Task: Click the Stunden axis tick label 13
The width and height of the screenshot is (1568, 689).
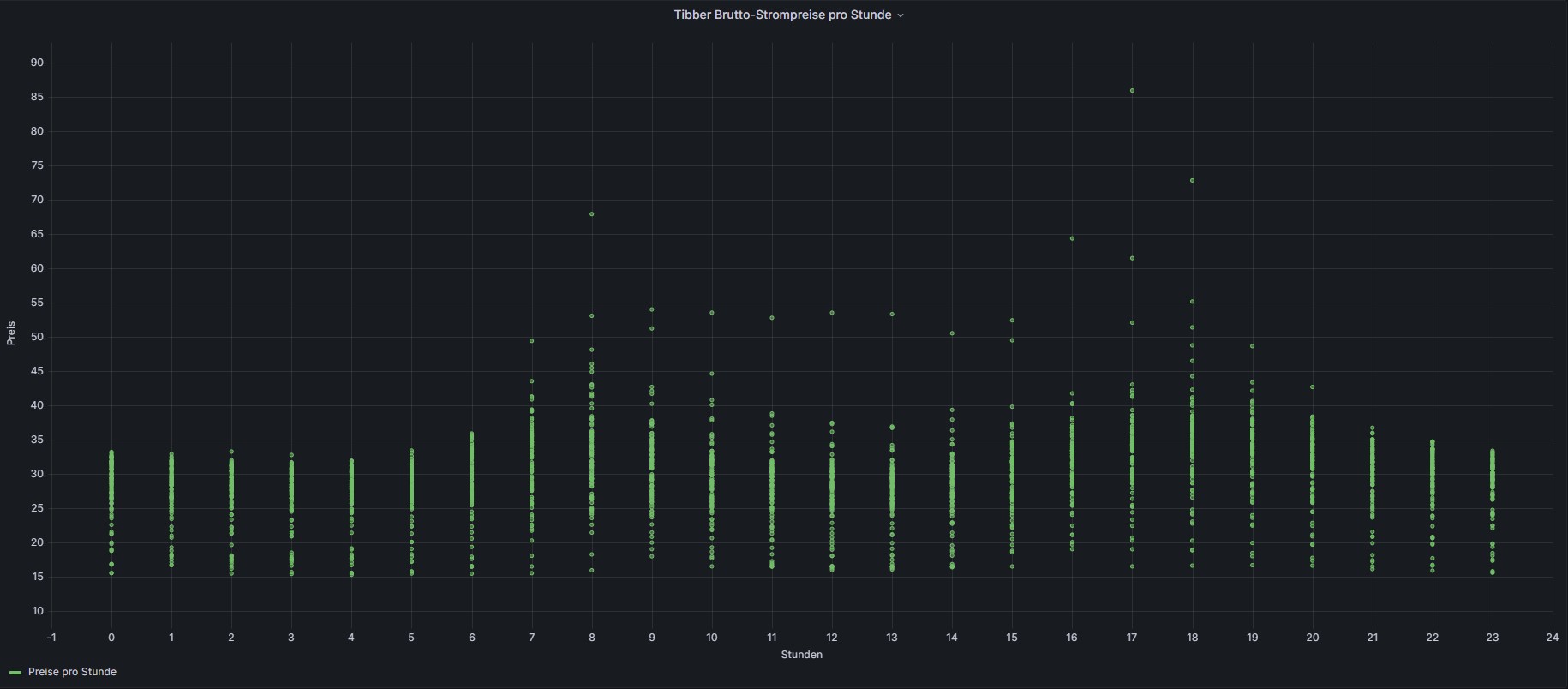Action: click(892, 638)
